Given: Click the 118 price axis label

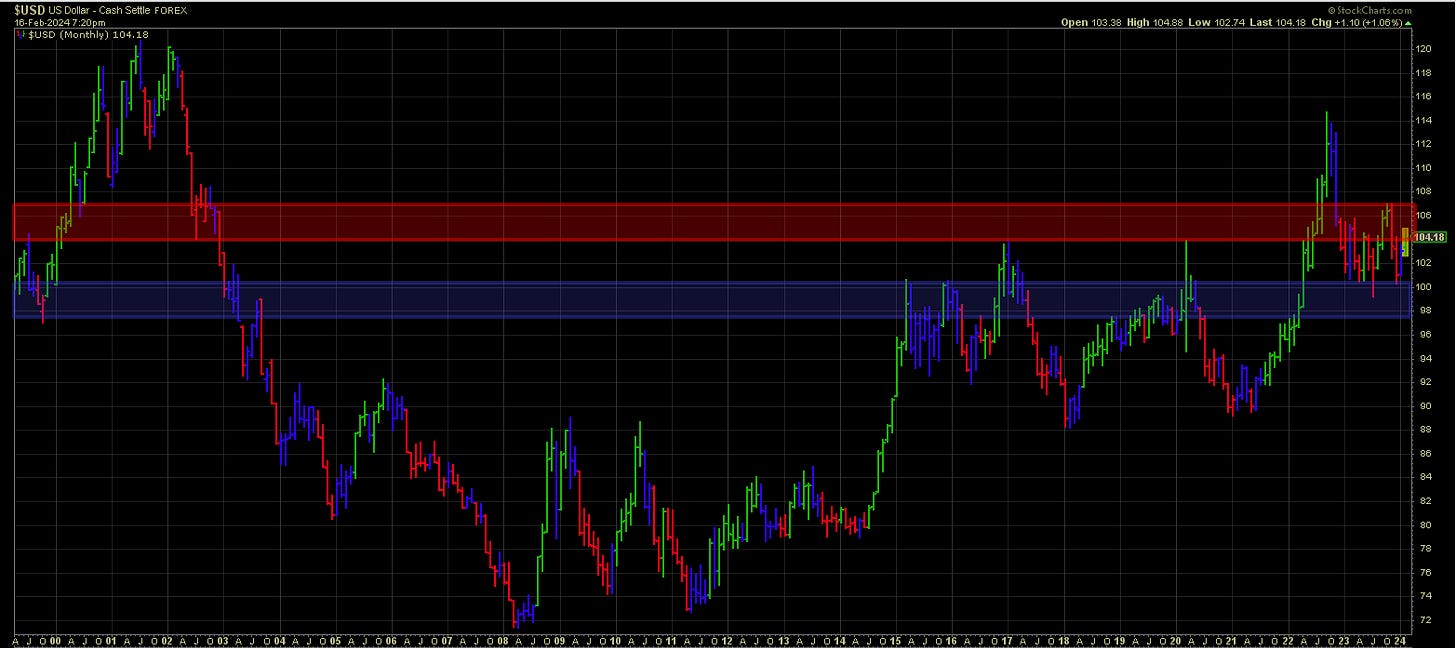Looking at the screenshot, I should tap(1424, 73).
